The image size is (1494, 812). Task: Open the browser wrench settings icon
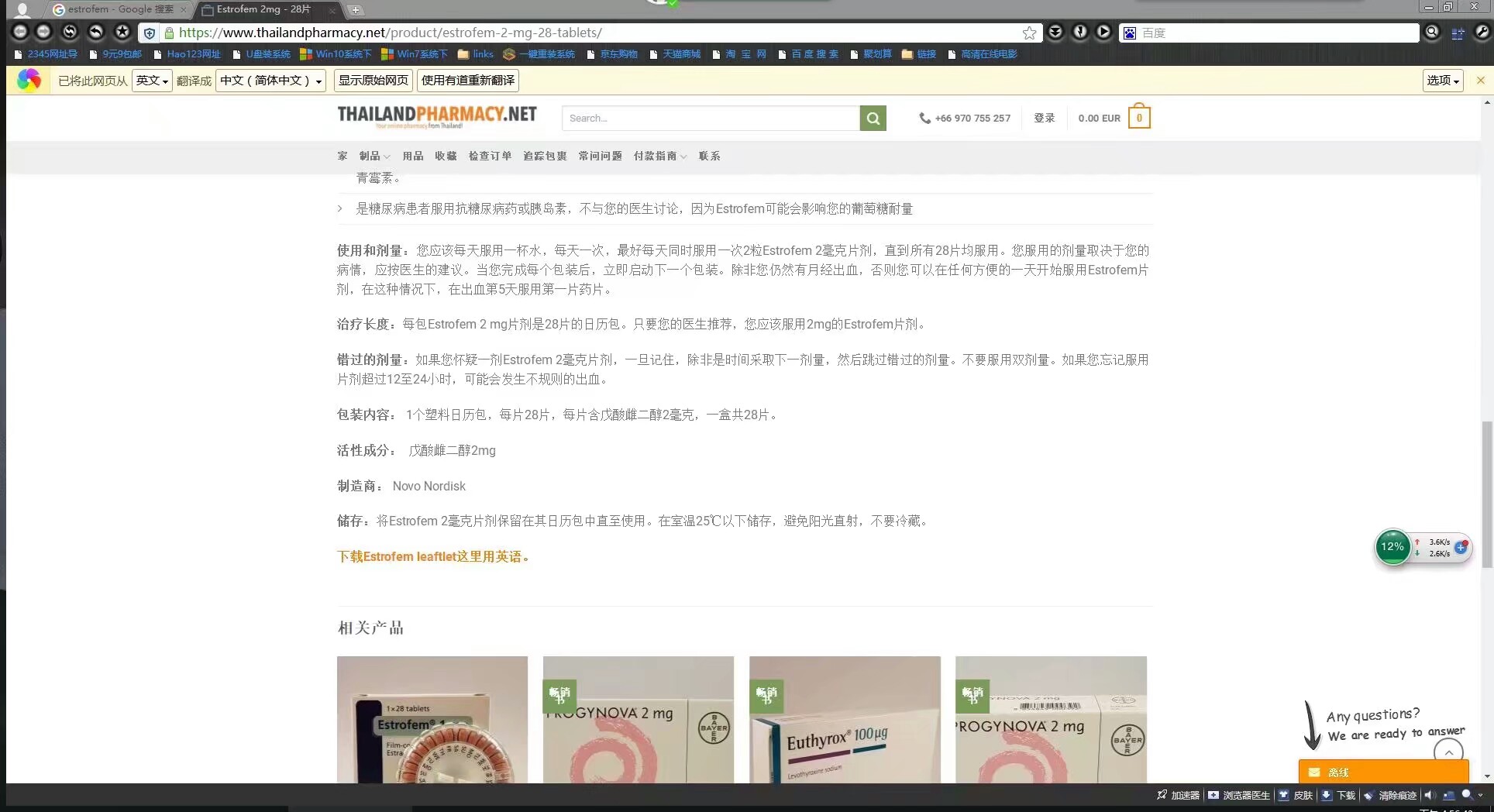point(1482,32)
